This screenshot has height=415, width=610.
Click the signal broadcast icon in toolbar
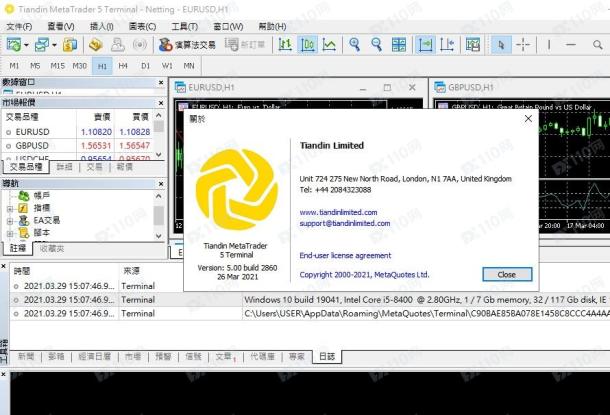[139, 45]
